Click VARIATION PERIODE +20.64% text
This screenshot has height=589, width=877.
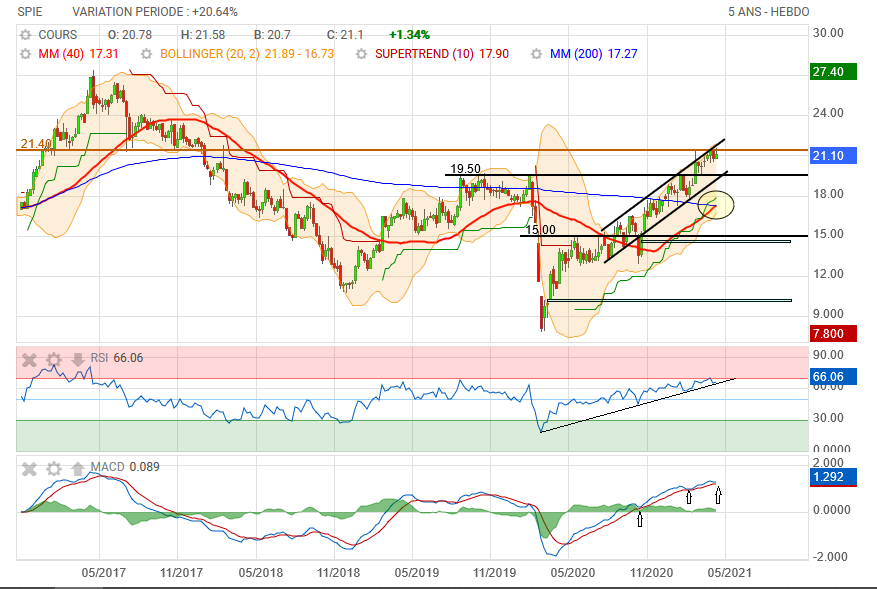[x=155, y=12]
